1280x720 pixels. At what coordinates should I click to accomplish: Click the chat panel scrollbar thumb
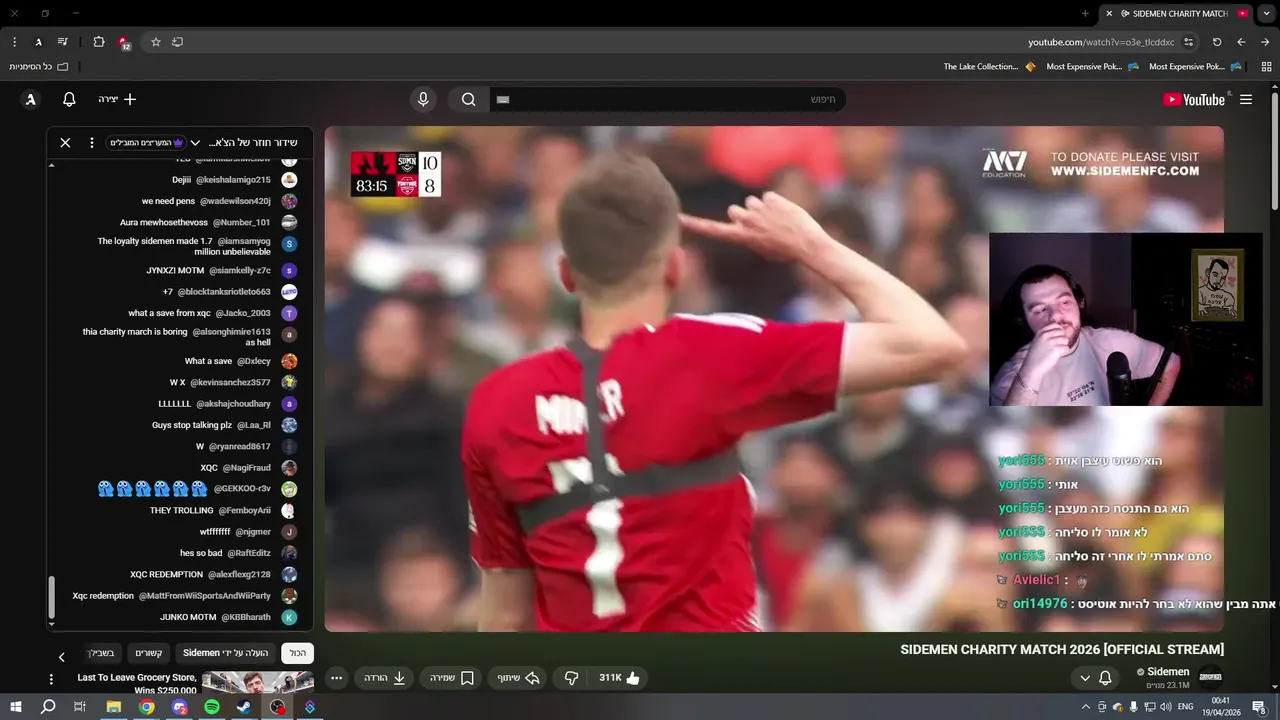point(52,597)
